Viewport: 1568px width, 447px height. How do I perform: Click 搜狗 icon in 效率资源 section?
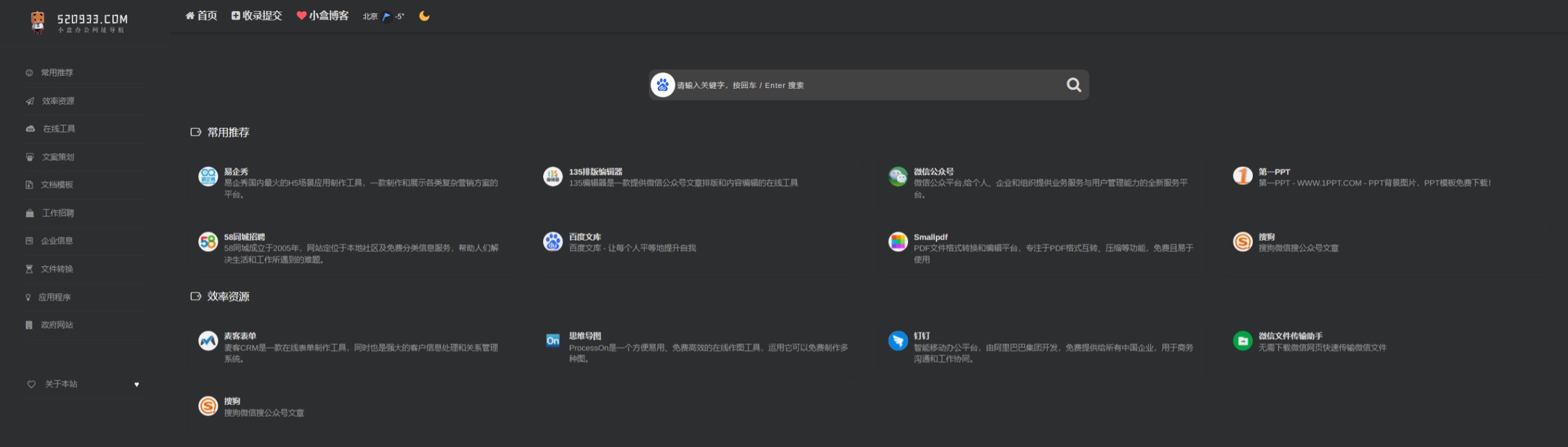208,406
